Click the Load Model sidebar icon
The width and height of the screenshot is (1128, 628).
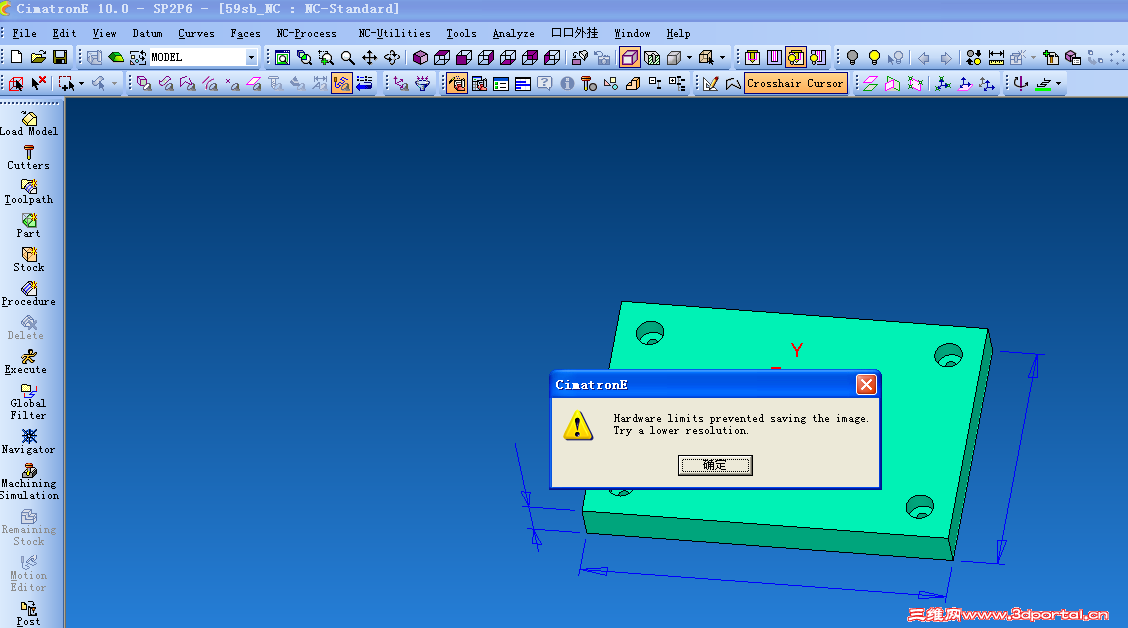click(29, 124)
